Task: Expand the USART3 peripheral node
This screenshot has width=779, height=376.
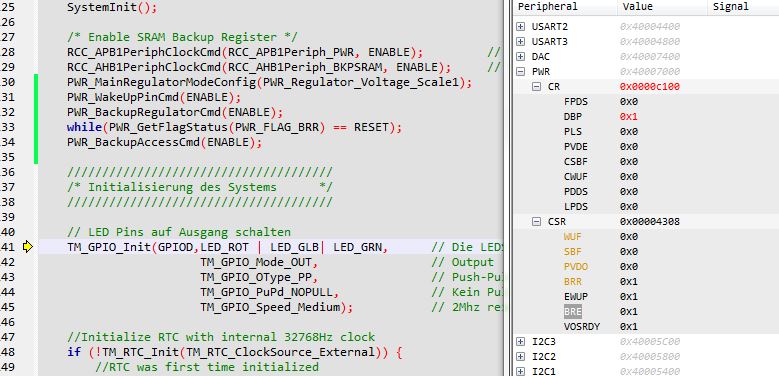Action: pos(520,42)
